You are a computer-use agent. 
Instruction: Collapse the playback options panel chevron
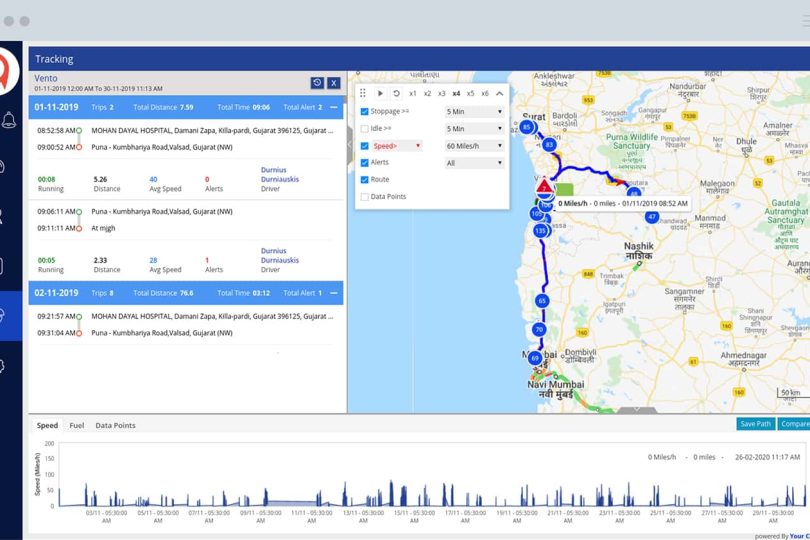[500, 93]
